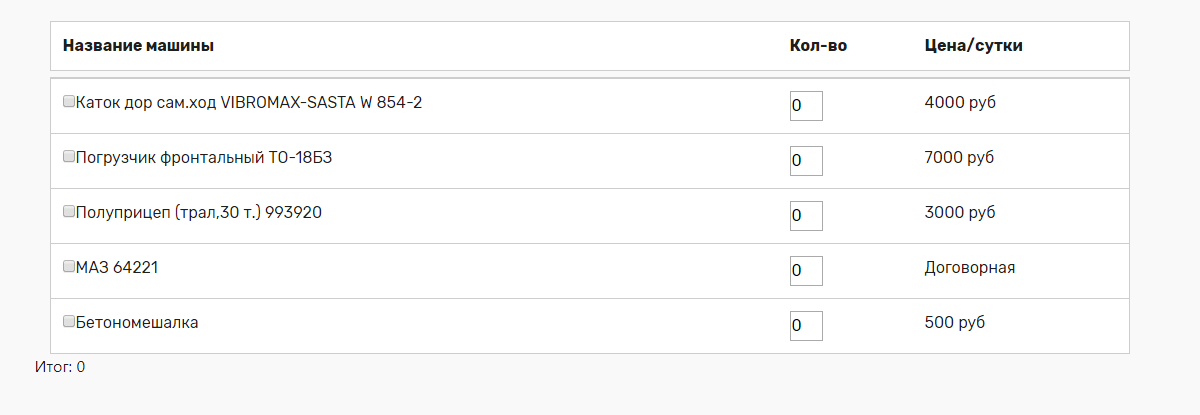Click the '7000 руб' price cell

(x=960, y=157)
